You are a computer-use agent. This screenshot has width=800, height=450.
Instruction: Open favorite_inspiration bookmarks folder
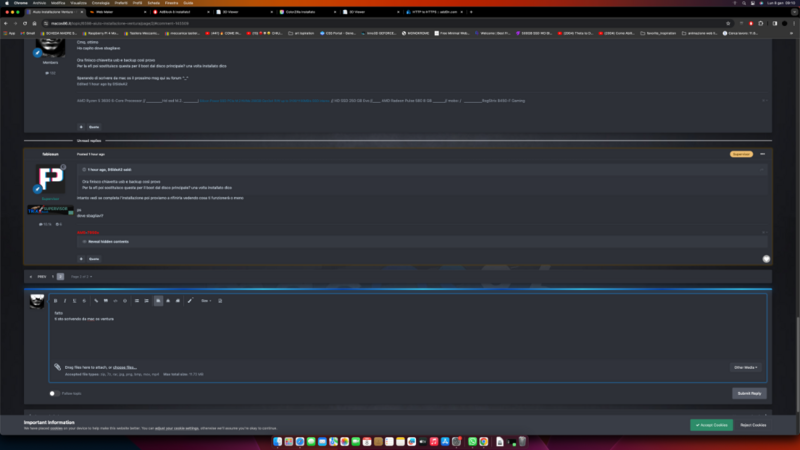658,33
